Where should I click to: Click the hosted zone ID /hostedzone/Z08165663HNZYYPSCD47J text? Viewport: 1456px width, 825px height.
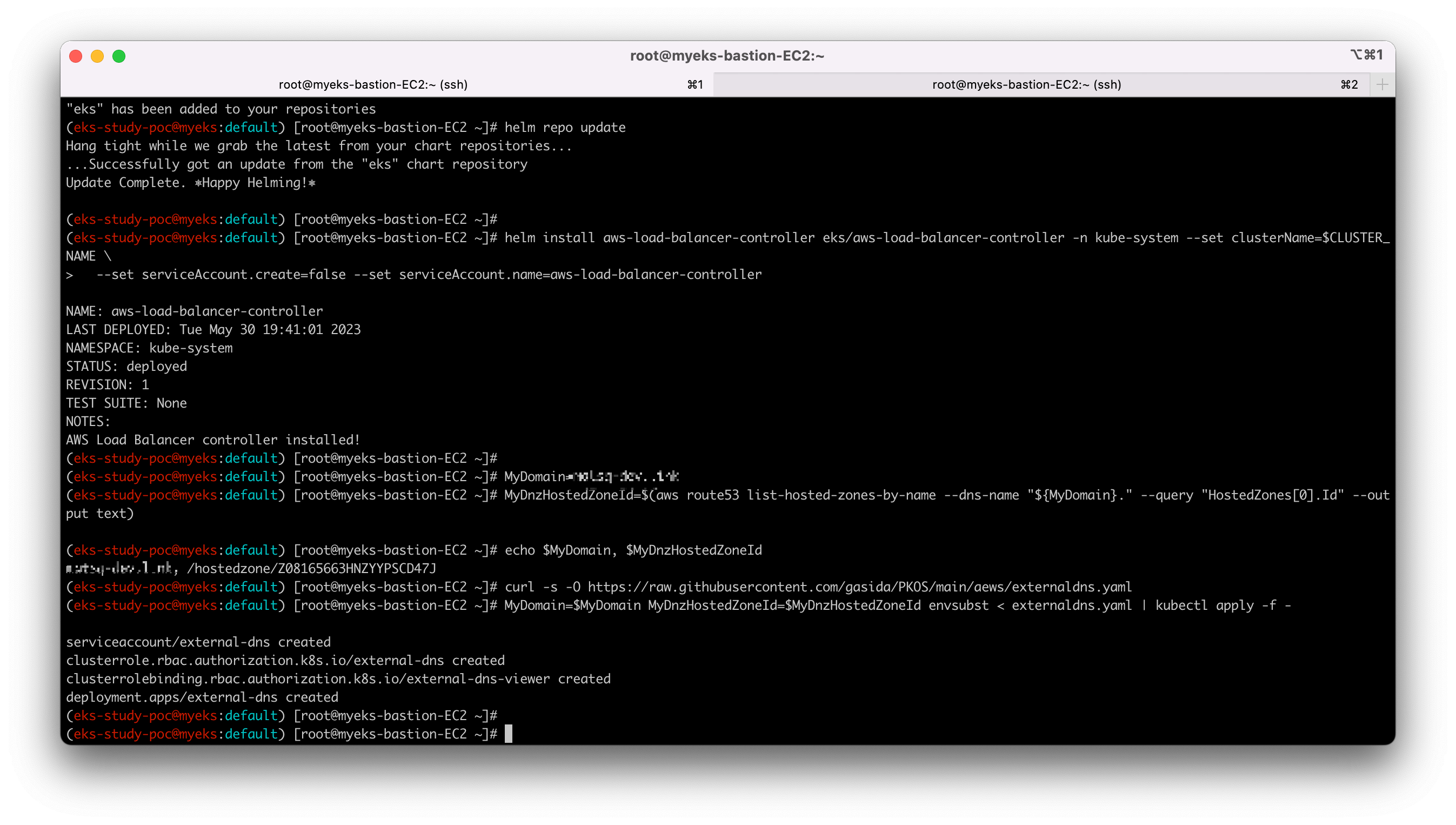pyautogui.click(x=311, y=568)
